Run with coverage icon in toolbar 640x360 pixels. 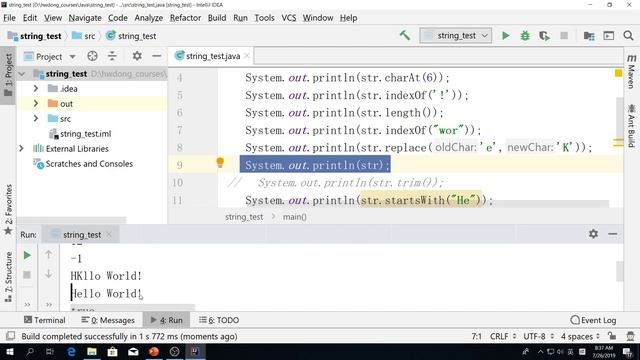[544, 36]
